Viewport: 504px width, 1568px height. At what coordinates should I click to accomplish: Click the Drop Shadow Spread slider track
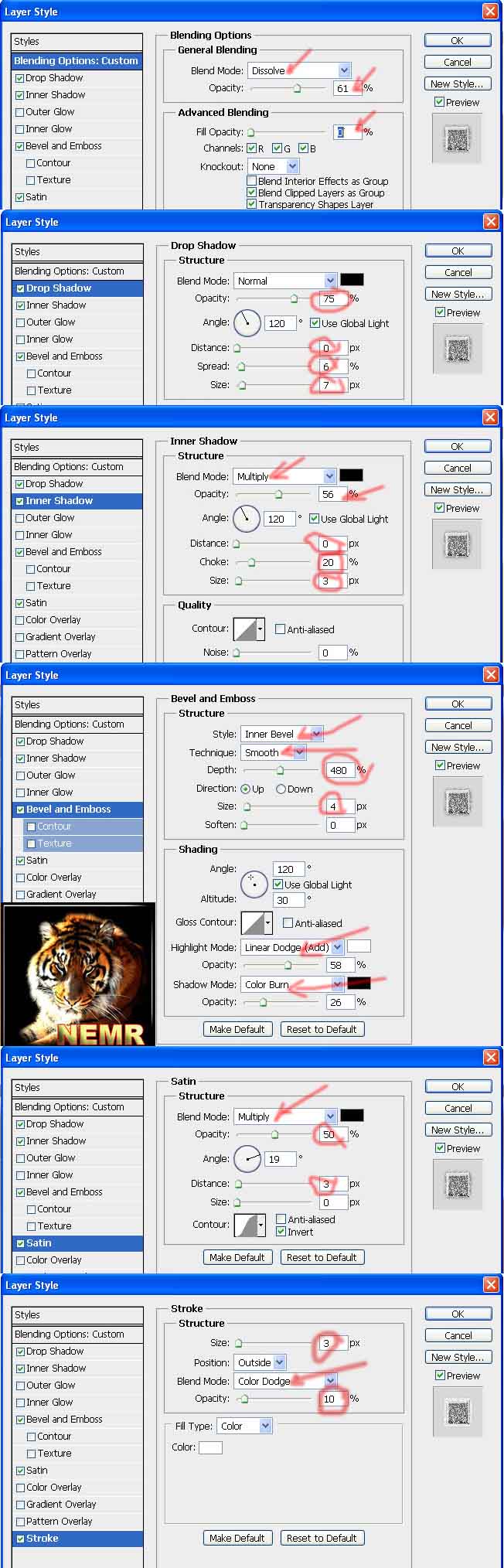[x=274, y=366]
